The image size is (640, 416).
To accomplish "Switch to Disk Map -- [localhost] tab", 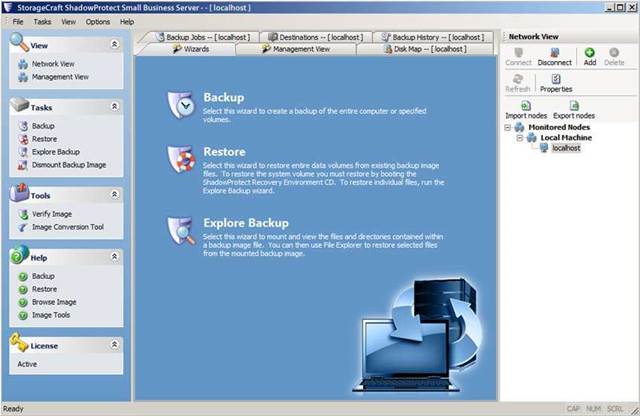I will click(x=425, y=49).
